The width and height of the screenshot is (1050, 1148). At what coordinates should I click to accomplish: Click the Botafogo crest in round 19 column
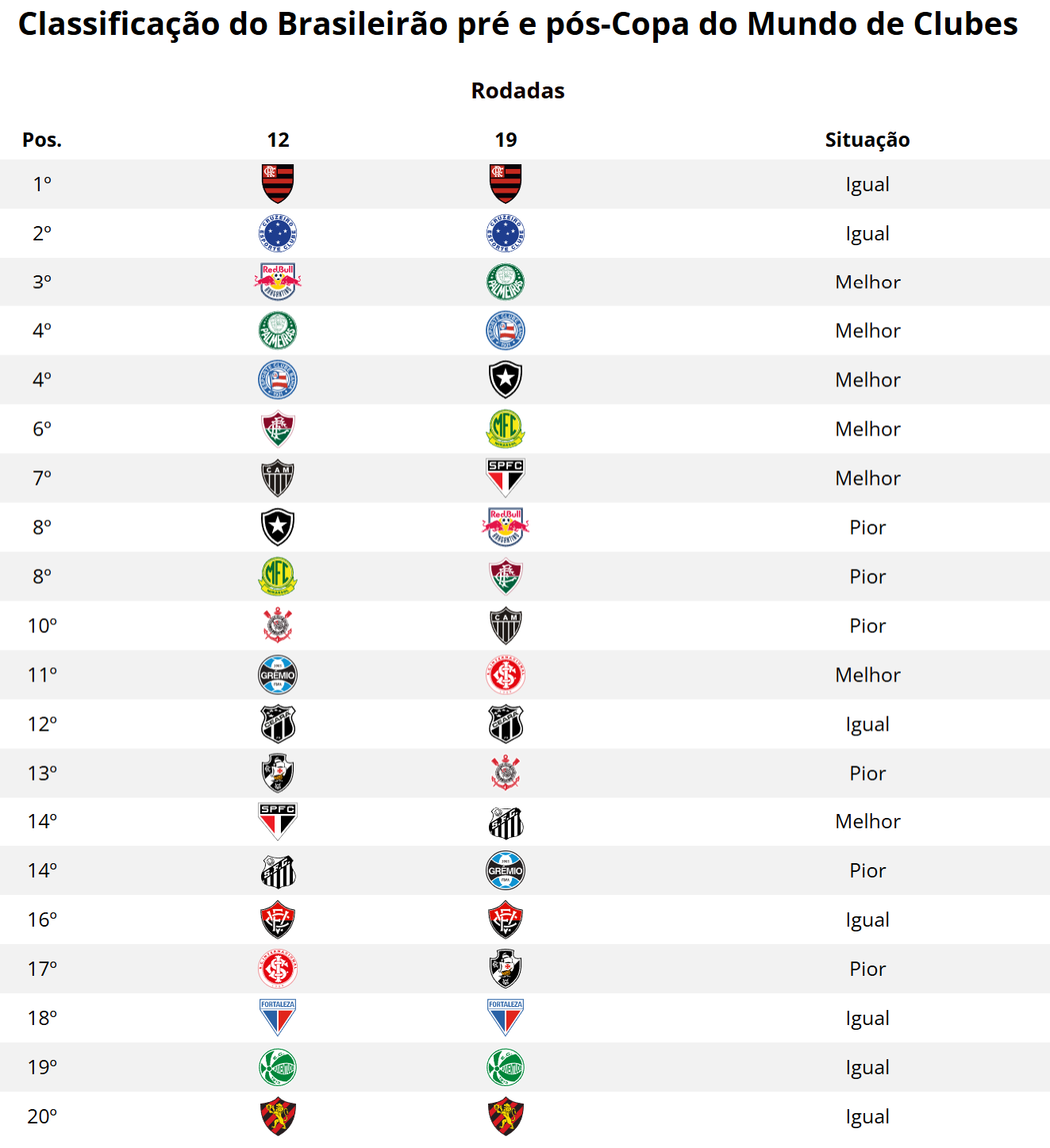point(506,380)
